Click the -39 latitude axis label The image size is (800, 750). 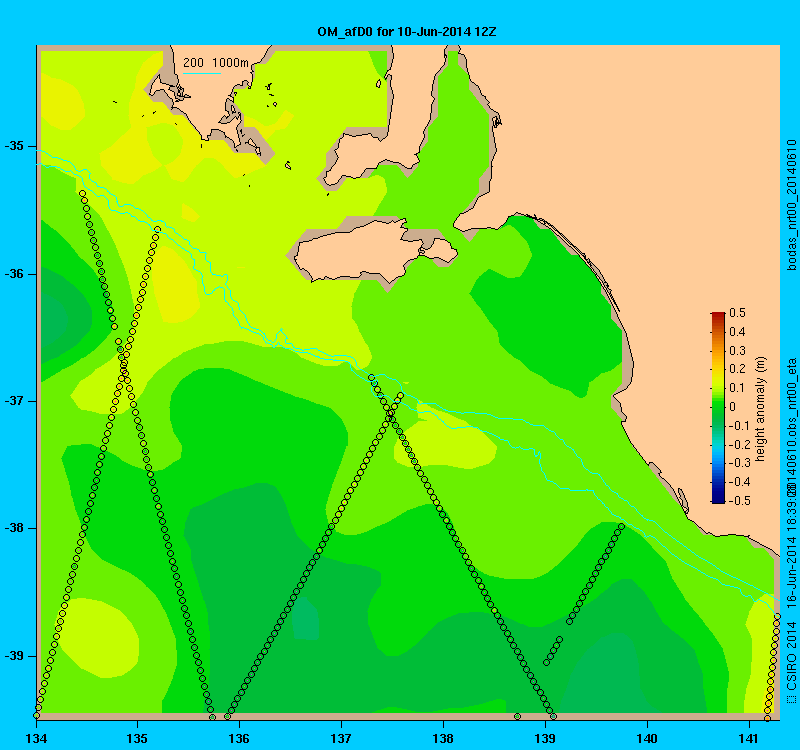[x=14, y=656]
